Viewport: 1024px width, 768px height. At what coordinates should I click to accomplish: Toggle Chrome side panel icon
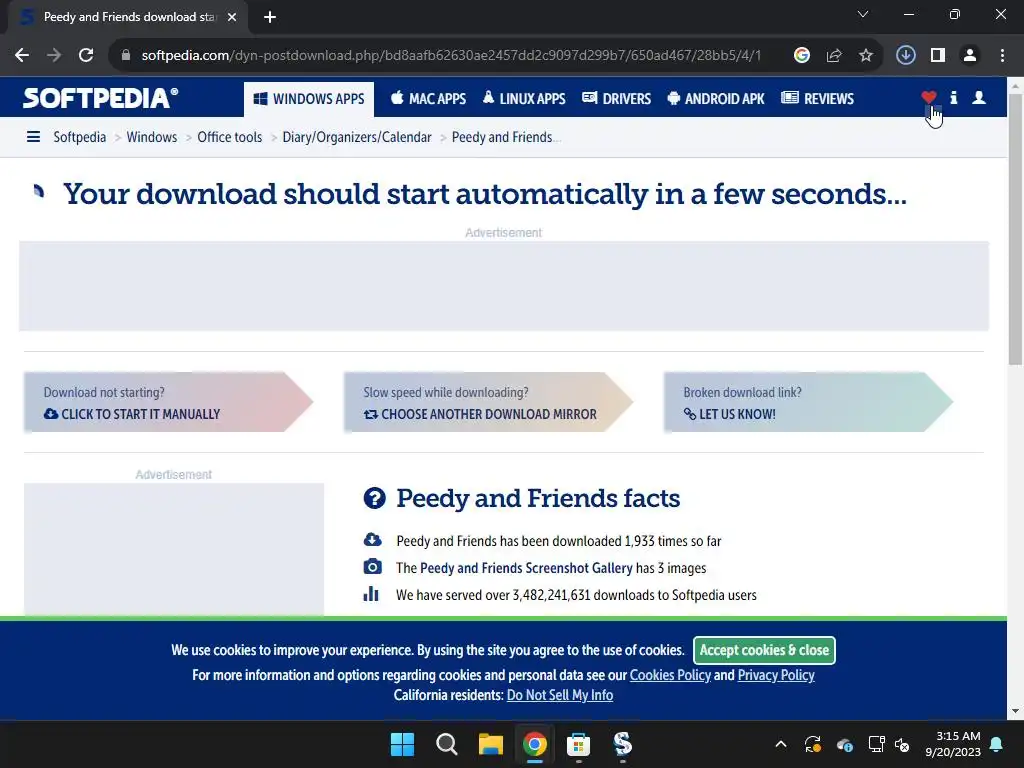(938, 56)
